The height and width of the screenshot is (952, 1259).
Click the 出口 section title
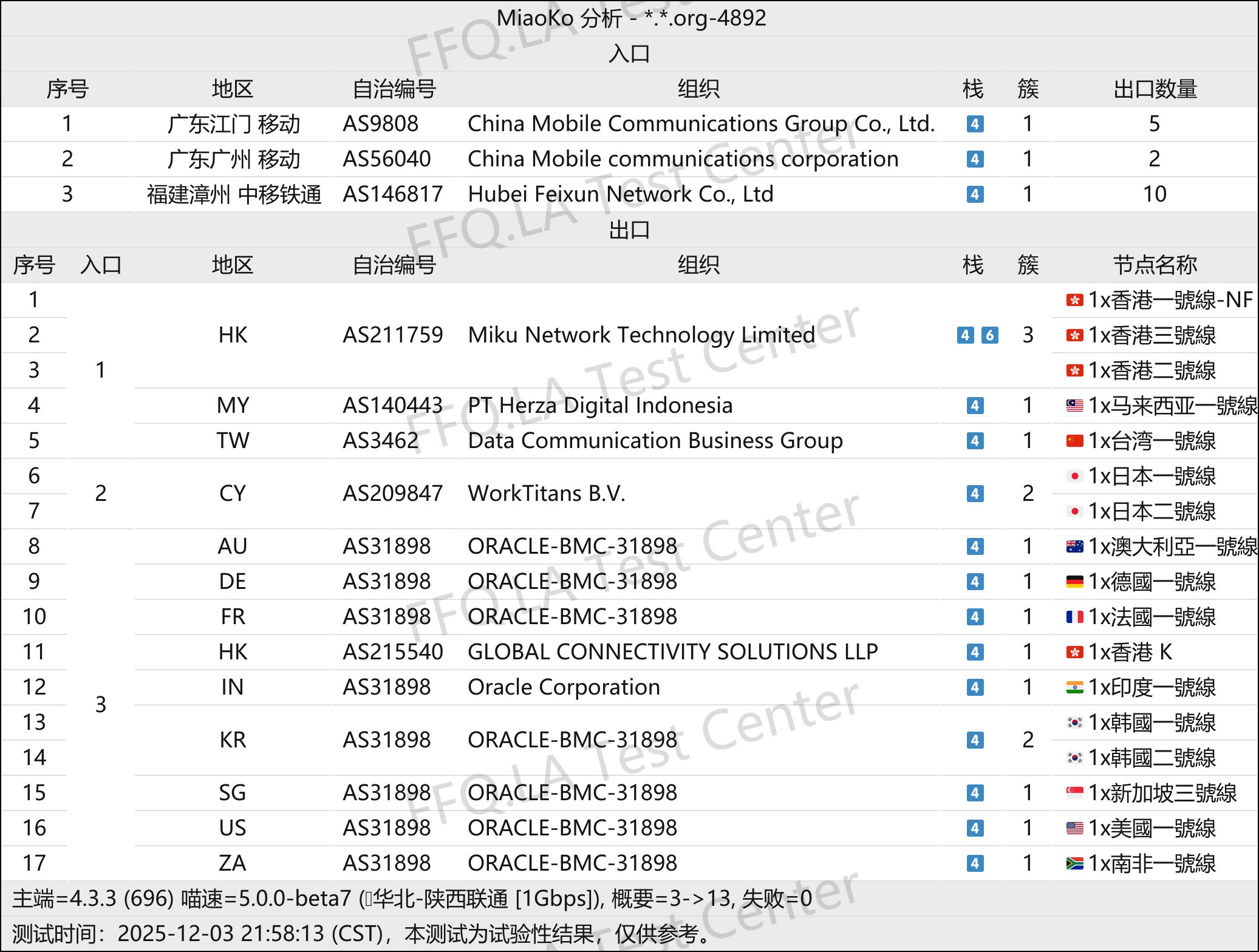point(629,229)
